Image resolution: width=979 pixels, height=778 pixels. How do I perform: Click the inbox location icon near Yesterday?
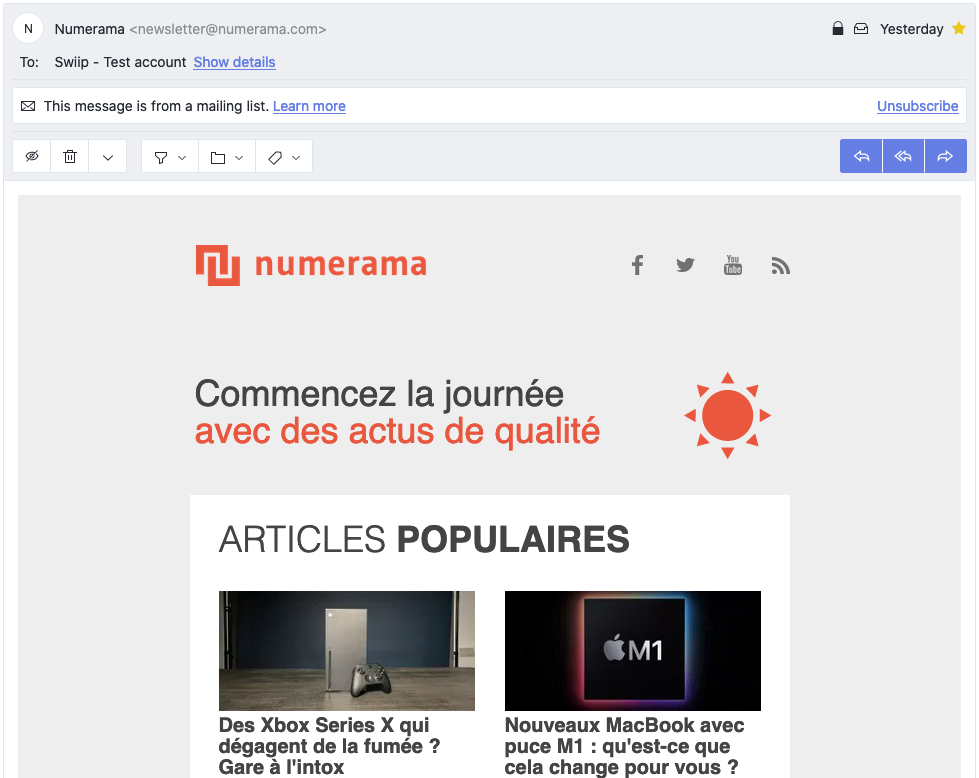pos(861,29)
